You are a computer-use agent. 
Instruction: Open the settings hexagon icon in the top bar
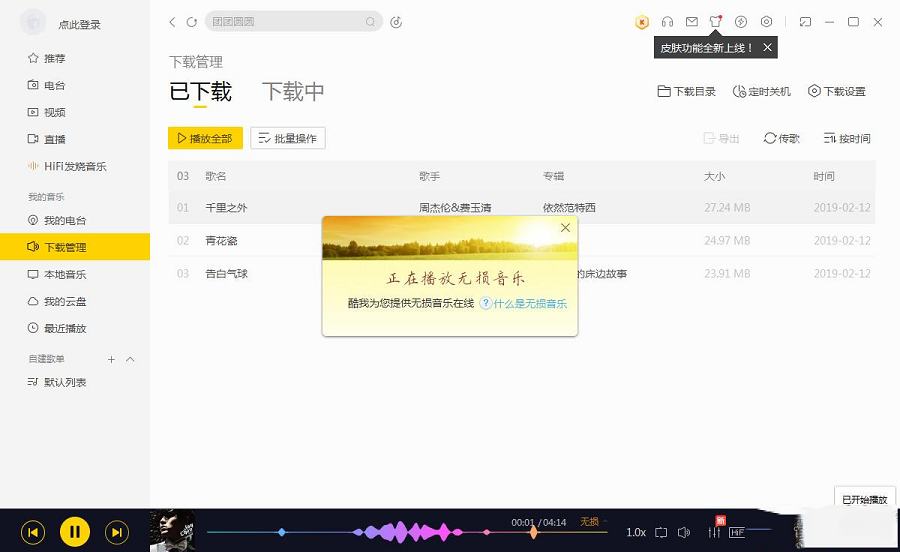click(766, 22)
